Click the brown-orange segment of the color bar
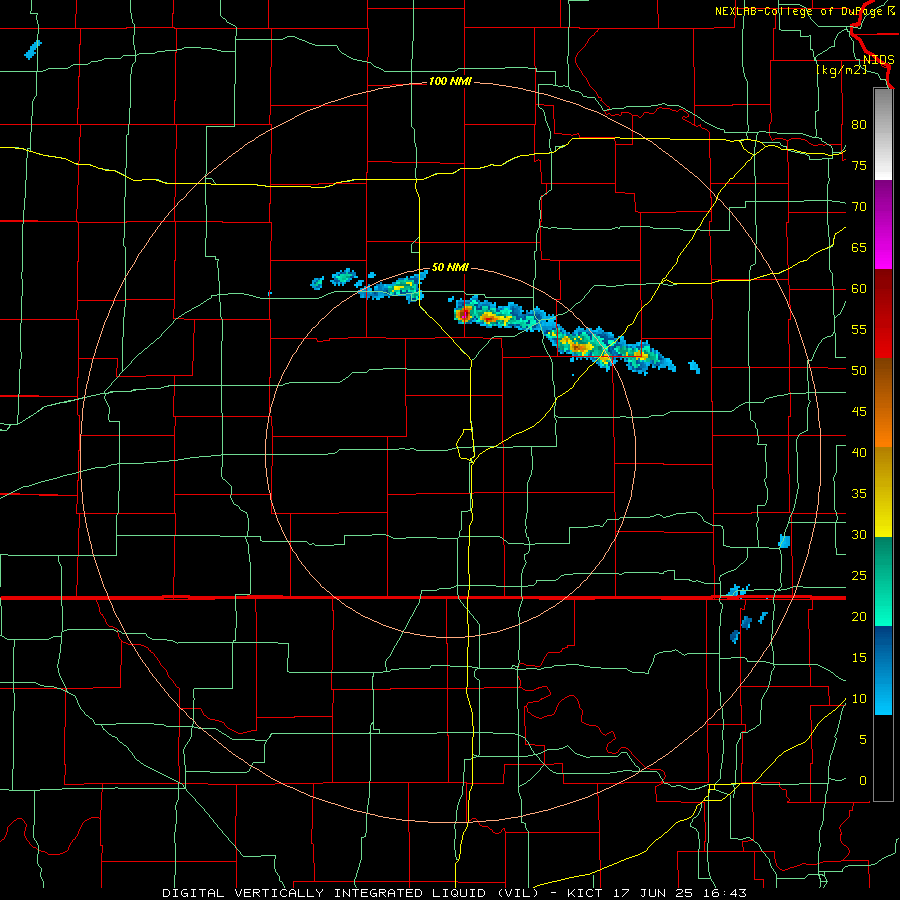900x900 pixels. tap(883, 402)
